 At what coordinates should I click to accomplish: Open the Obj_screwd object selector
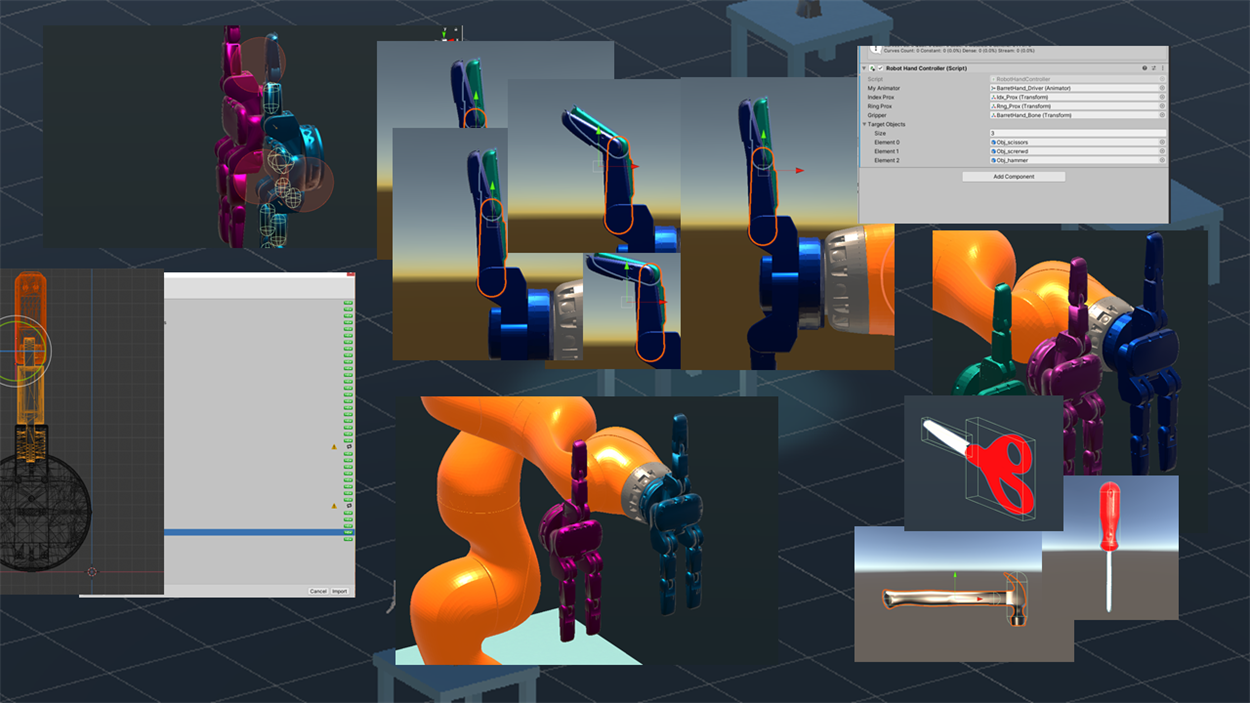[x=1162, y=151]
